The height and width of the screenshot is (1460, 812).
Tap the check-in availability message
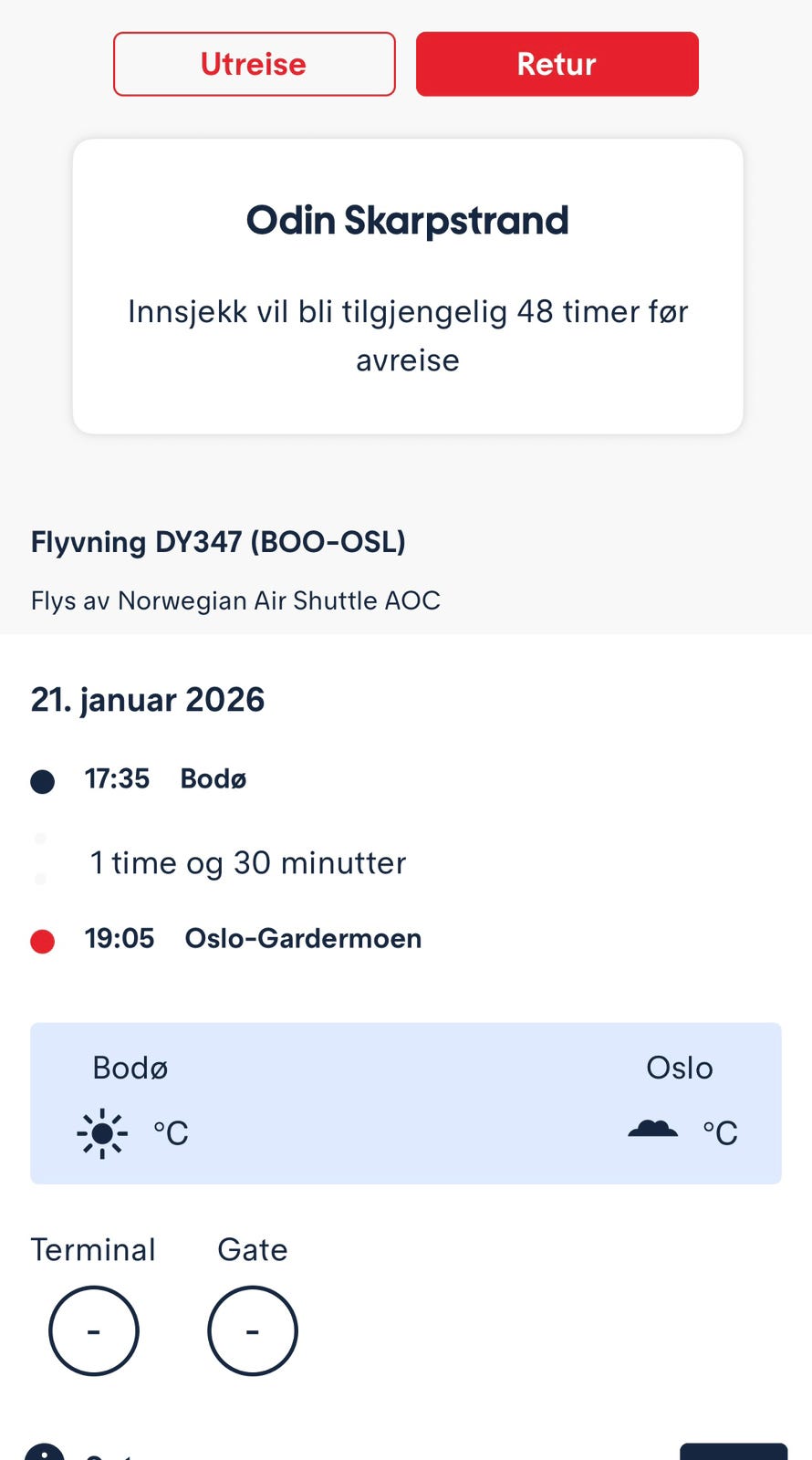coord(407,335)
